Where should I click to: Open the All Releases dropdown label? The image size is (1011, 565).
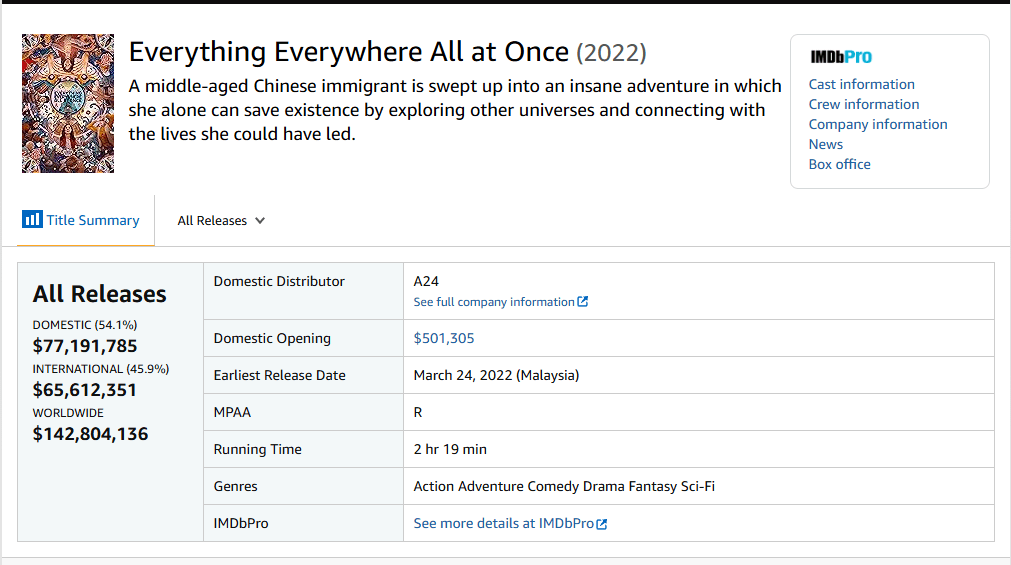(212, 221)
